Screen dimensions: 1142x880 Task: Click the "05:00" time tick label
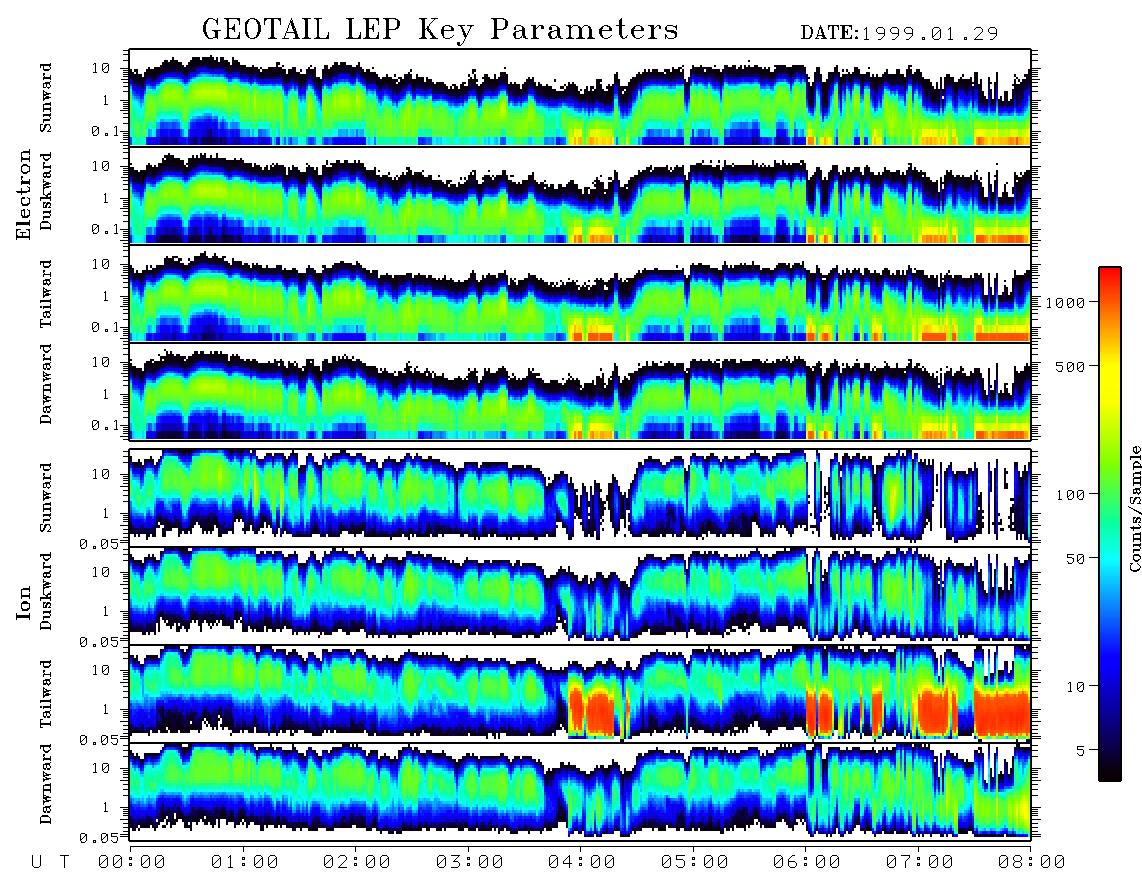click(695, 862)
